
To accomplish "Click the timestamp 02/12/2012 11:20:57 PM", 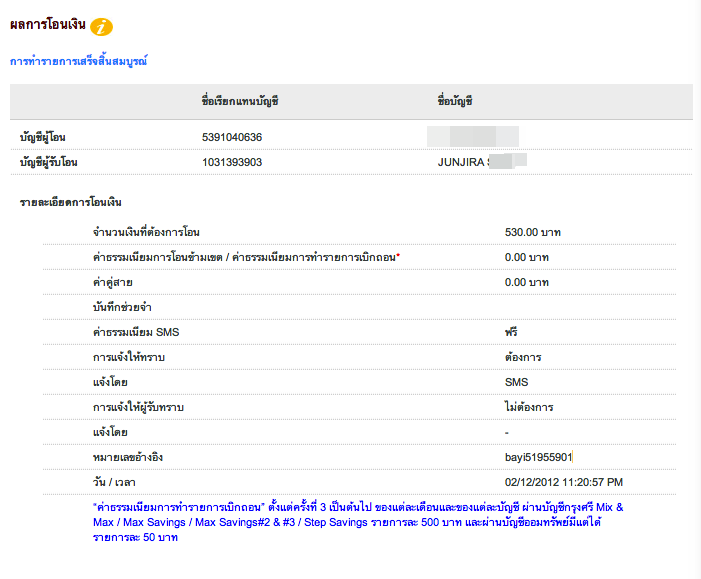I will tap(564, 482).
